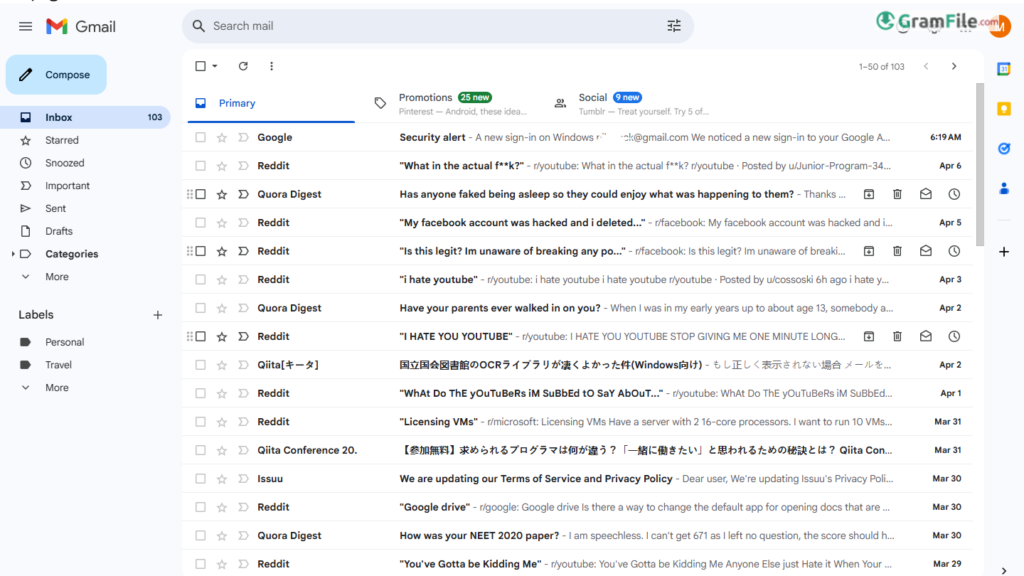Select the NEET 2020 paper email checkbox

(x=200, y=536)
